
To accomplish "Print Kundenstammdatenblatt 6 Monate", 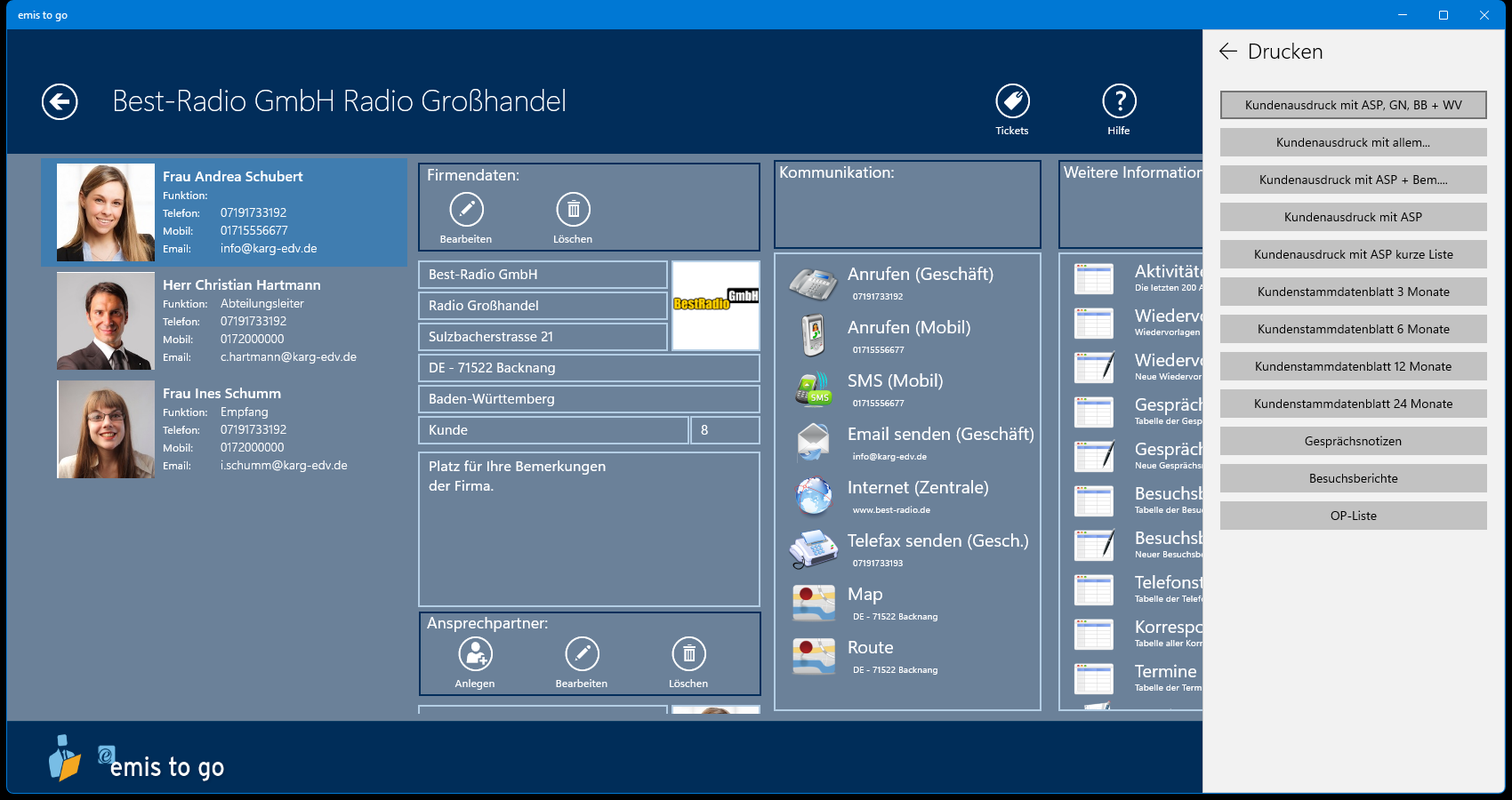I will 1354,329.
